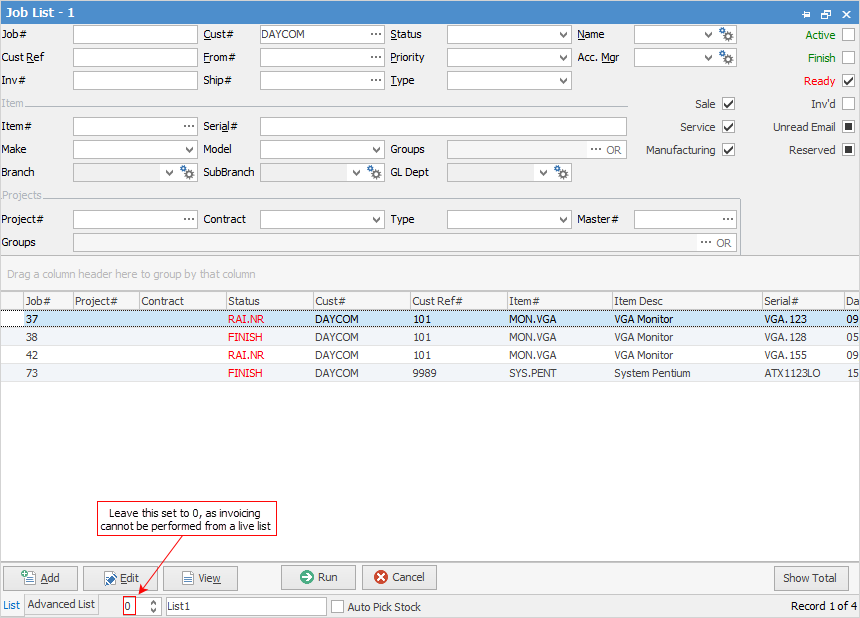860x618 pixels.
Task: Untick the Ready checkbox
Action: 848,81
